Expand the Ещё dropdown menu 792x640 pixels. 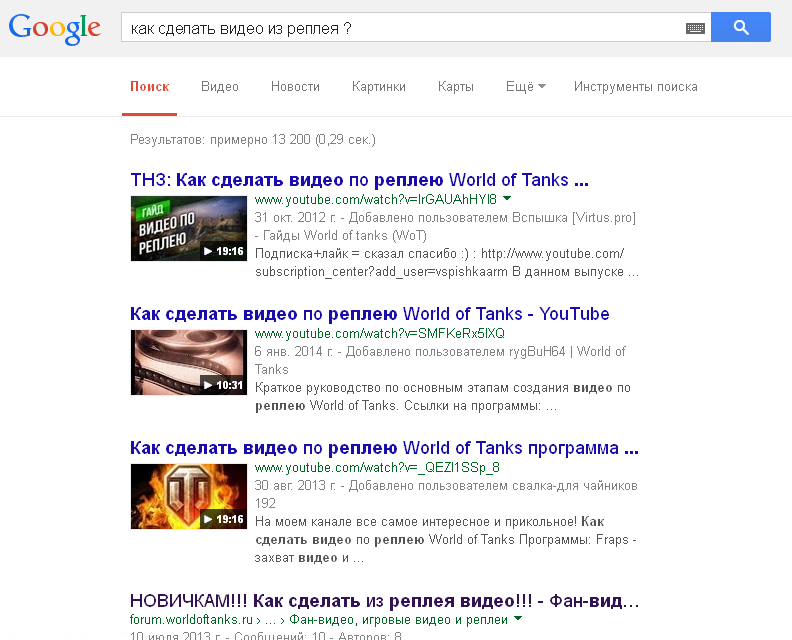[x=526, y=86]
